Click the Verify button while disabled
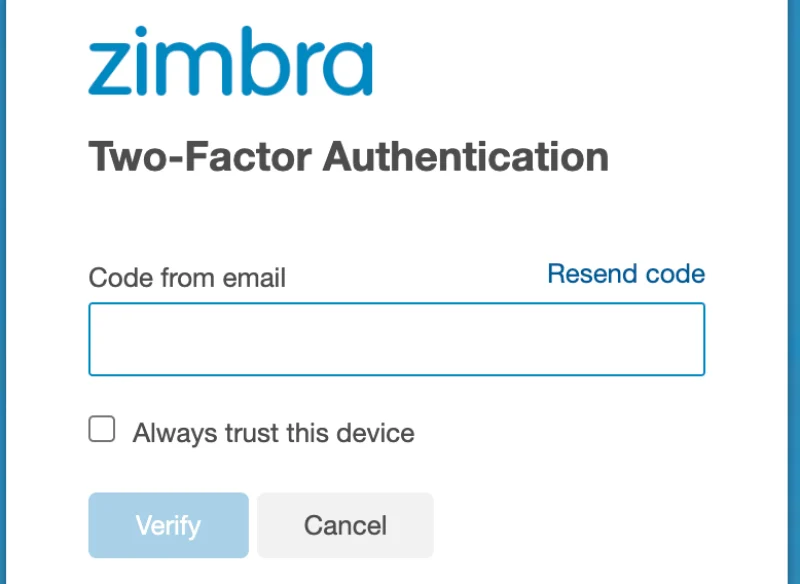The image size is (800, 584). pos(167,525)
